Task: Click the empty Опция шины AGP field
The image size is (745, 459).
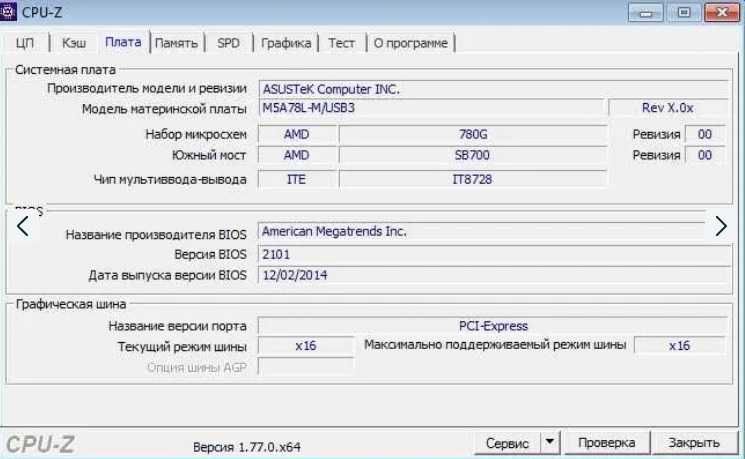Action: pyautogui.click(x=306, y=367)
